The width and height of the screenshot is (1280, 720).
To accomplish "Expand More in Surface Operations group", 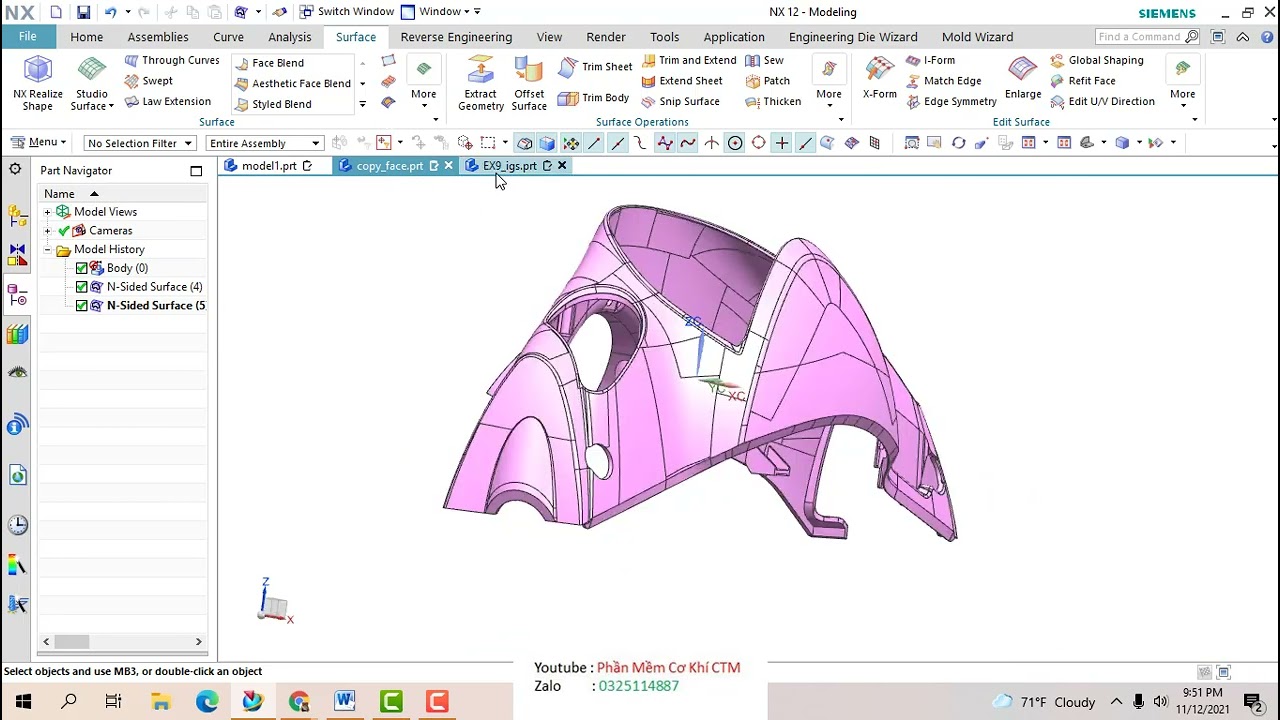I will [x=829, y=83].
